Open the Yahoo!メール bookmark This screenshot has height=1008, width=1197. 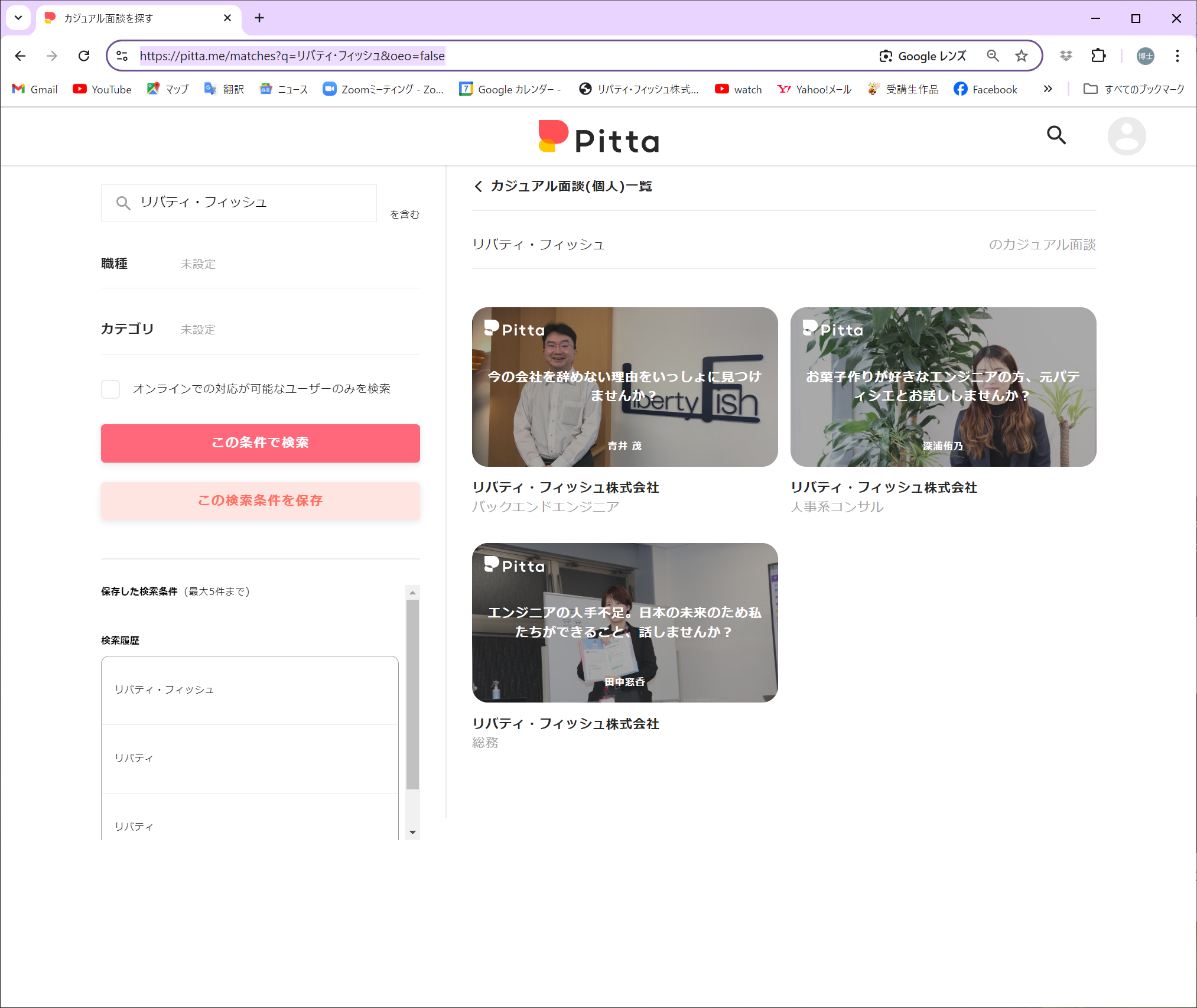click(x=815, y=89)
